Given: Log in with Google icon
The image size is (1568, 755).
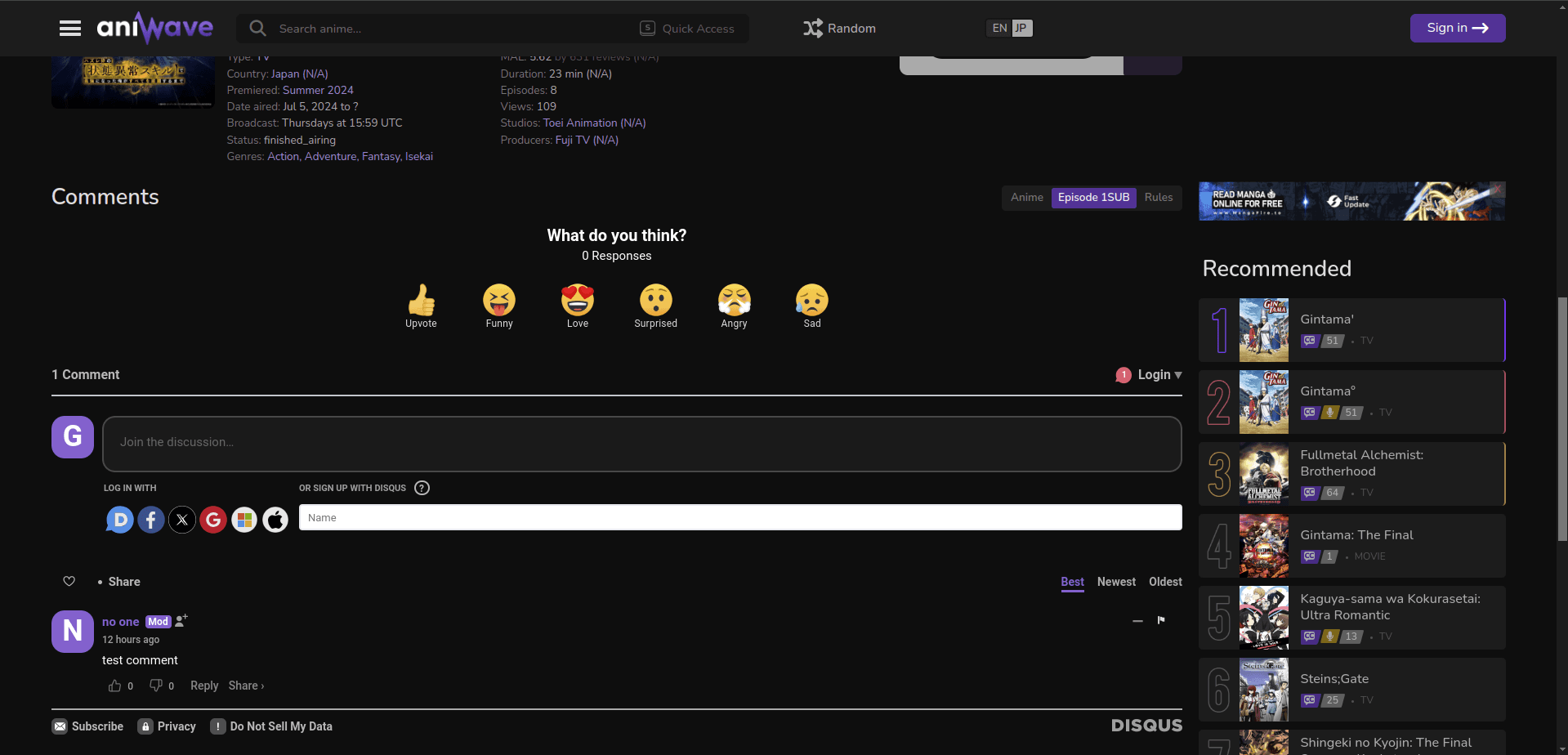Looking at the screenshot, I should click(213, 520).
